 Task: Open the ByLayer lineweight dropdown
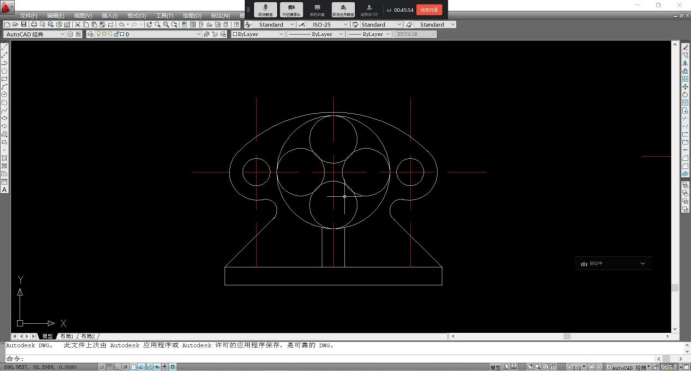point(370,34)
